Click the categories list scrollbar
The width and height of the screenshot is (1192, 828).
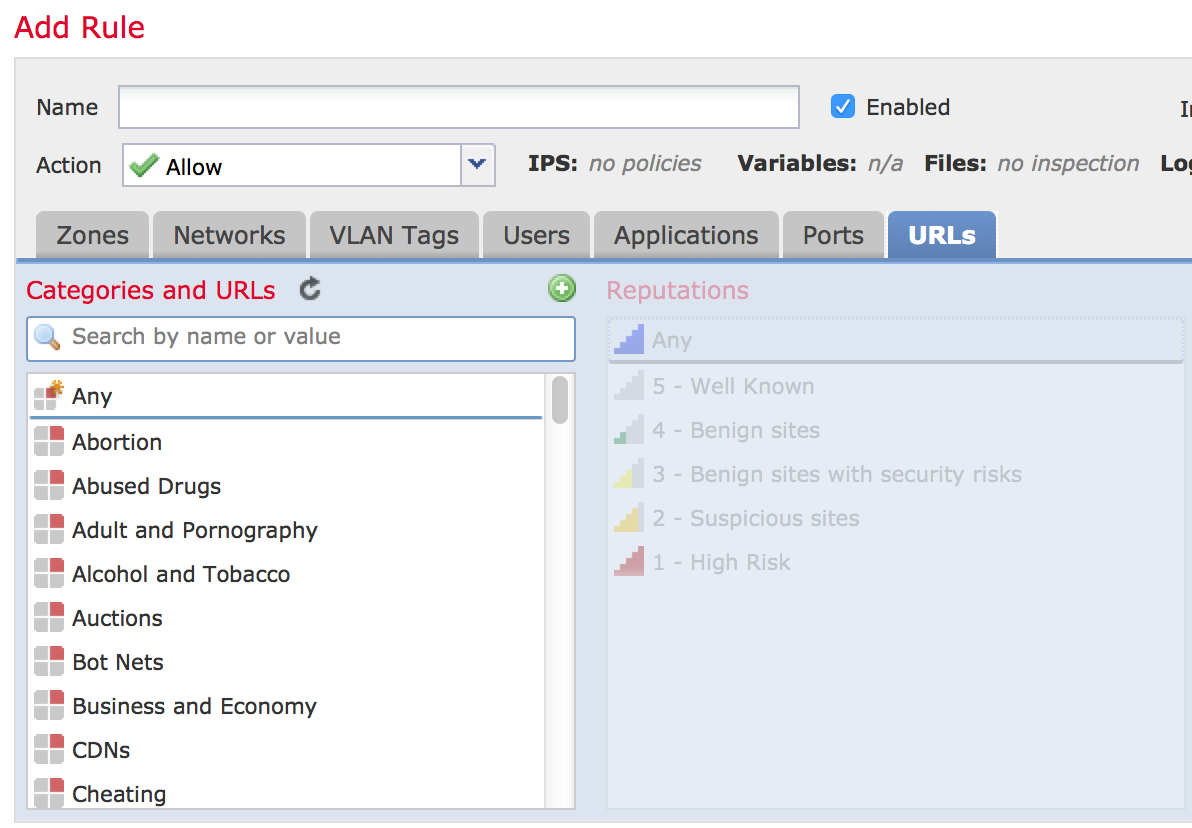click(560, 400)
